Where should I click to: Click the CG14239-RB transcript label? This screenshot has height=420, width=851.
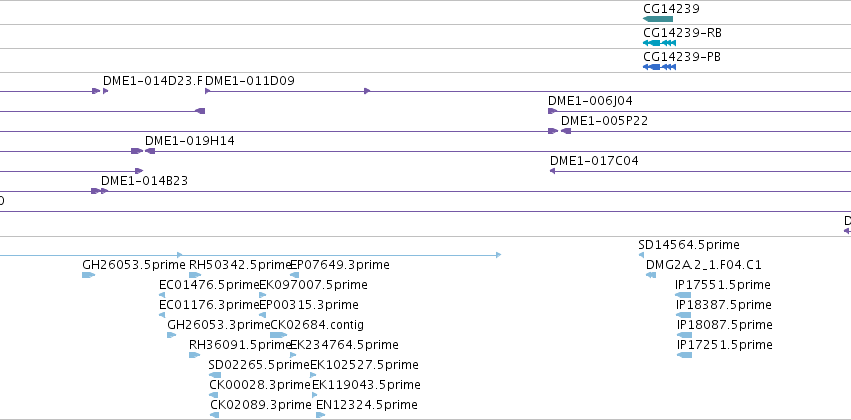click(x=683, y=33)
